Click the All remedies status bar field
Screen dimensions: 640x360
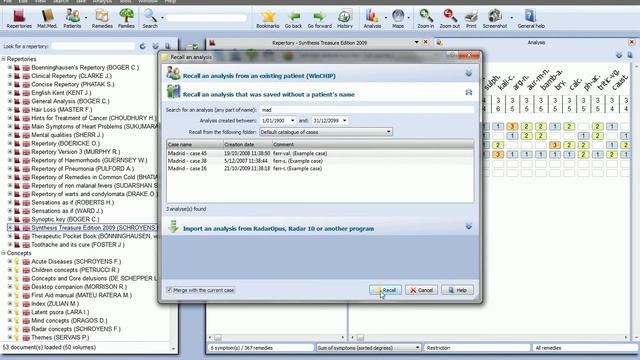tap(585, 348)
